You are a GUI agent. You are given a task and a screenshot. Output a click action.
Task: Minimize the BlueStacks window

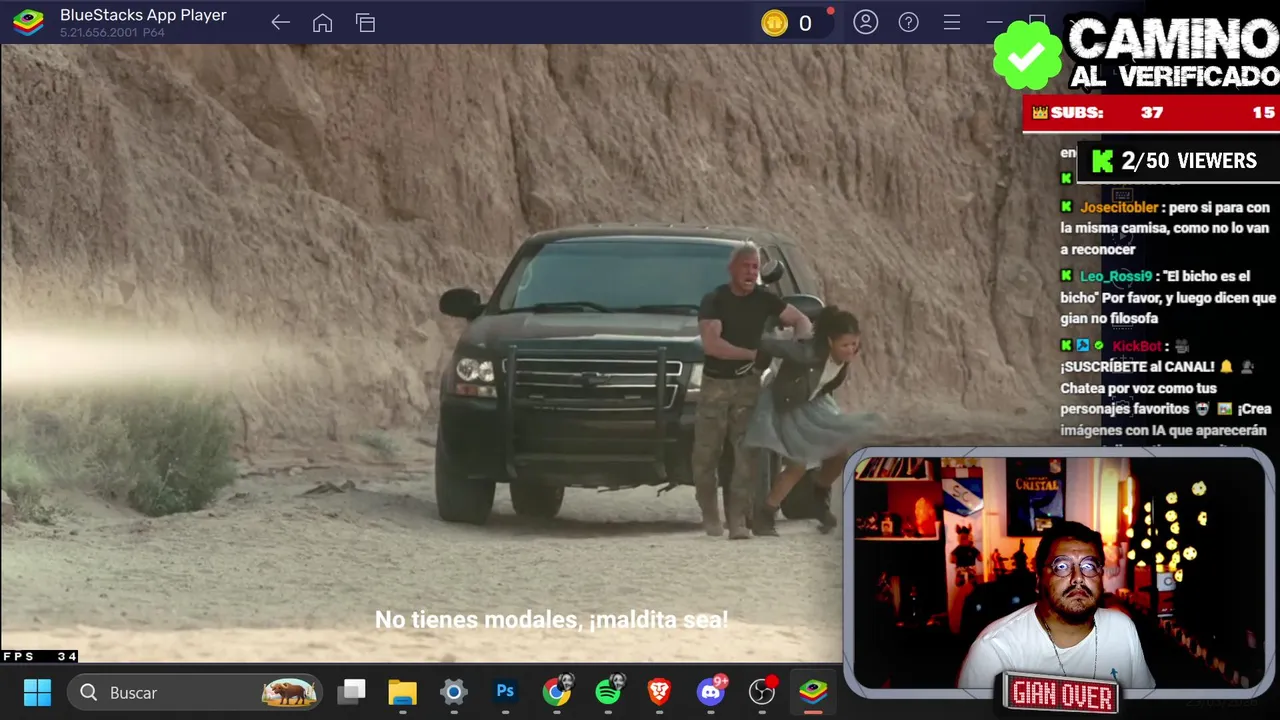(994, 22)
